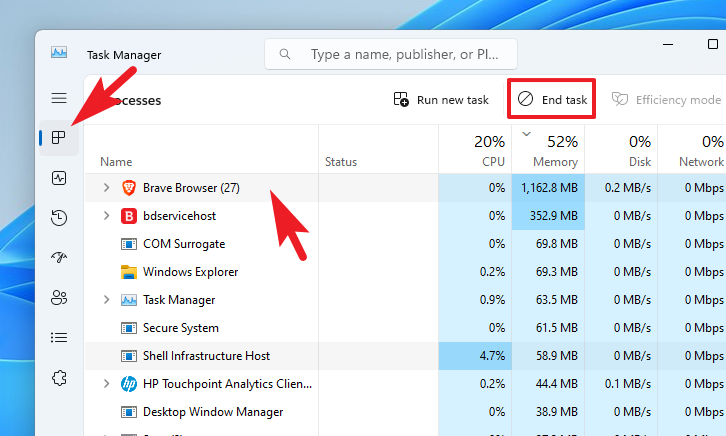Image resolution: width=726 pixels, height=436 pixels.
Task: Click the 44.4 MB memory cell
Action: [x=548, y=384]
